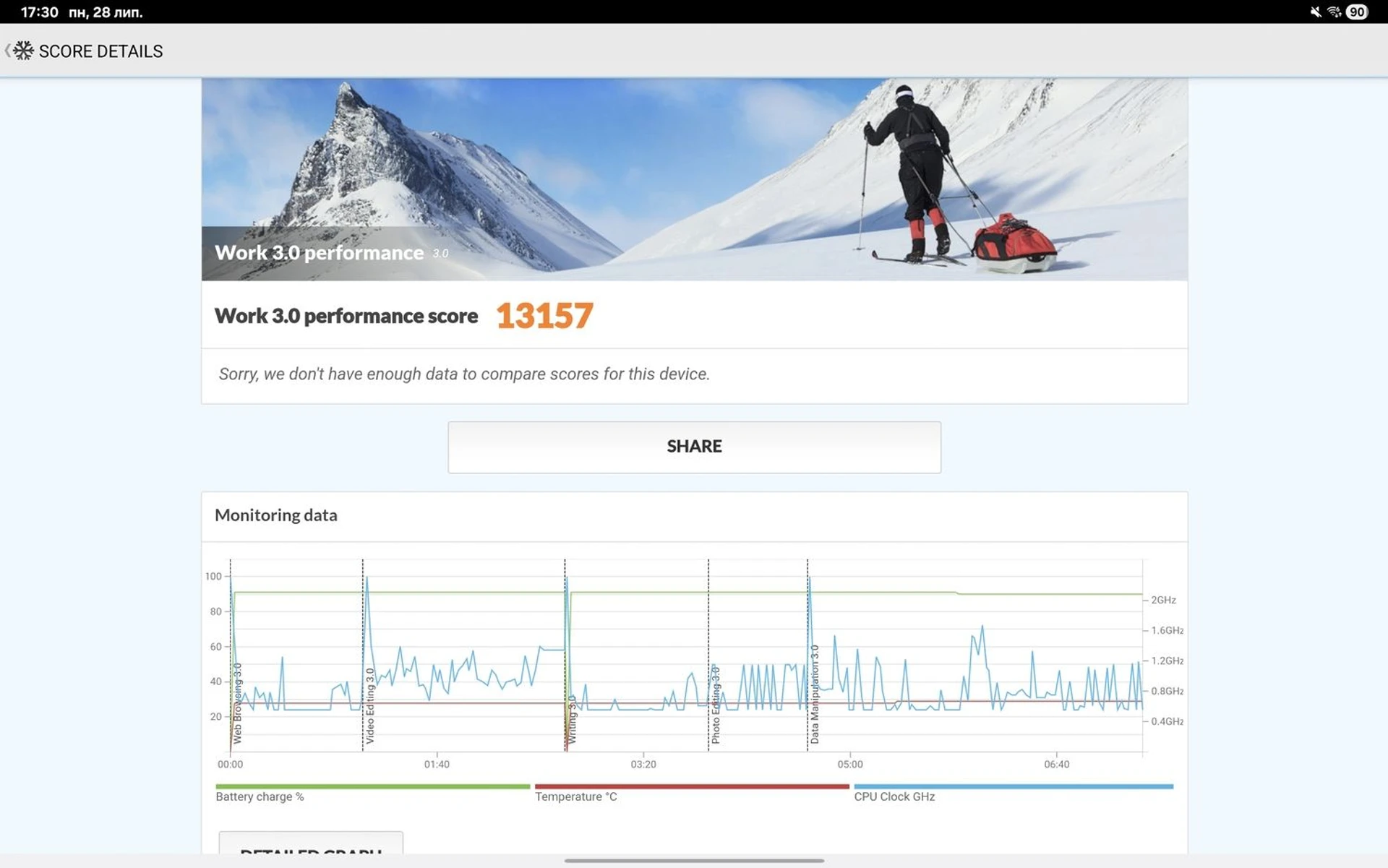Click the Monitoring data heading
Screen dimensions: 1388x868
276,515
